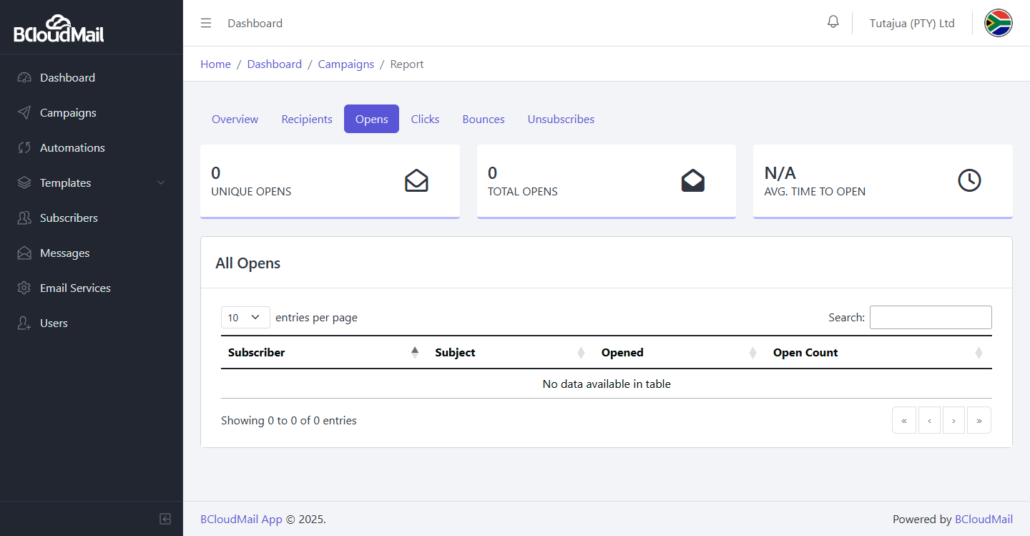This screenshot has height=536, width=1030.
Task: Go to last page pagination button
Action: [x=979, y=420]
